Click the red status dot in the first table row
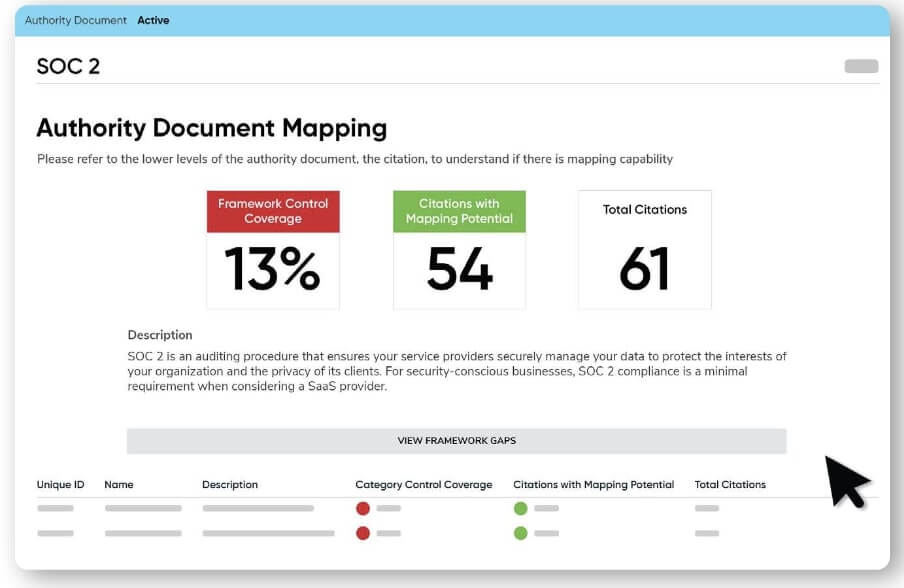904x588 pixels. (x=363, y=508)
